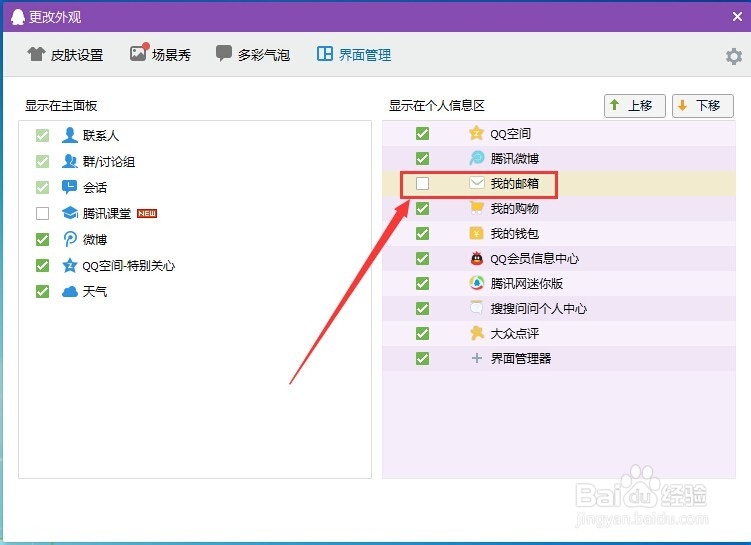Click the greyed 群/讨论组 checkbox
Screen dimensions: 751x545
pyautogui.click(x=42, y=161)
